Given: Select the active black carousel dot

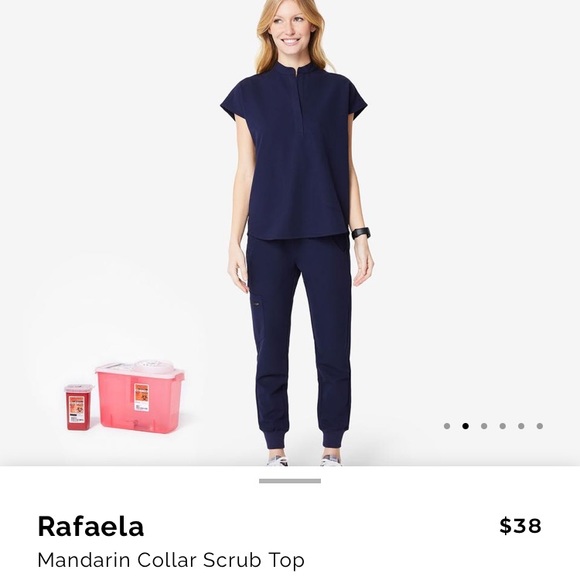Looking at the screenshot, I should (x=465, y=426).
